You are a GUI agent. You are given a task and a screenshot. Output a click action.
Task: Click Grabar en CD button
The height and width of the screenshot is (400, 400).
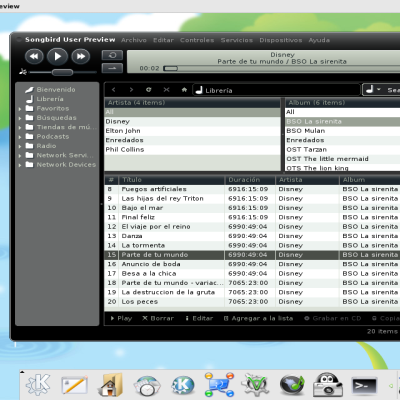[x=333, y=318]
